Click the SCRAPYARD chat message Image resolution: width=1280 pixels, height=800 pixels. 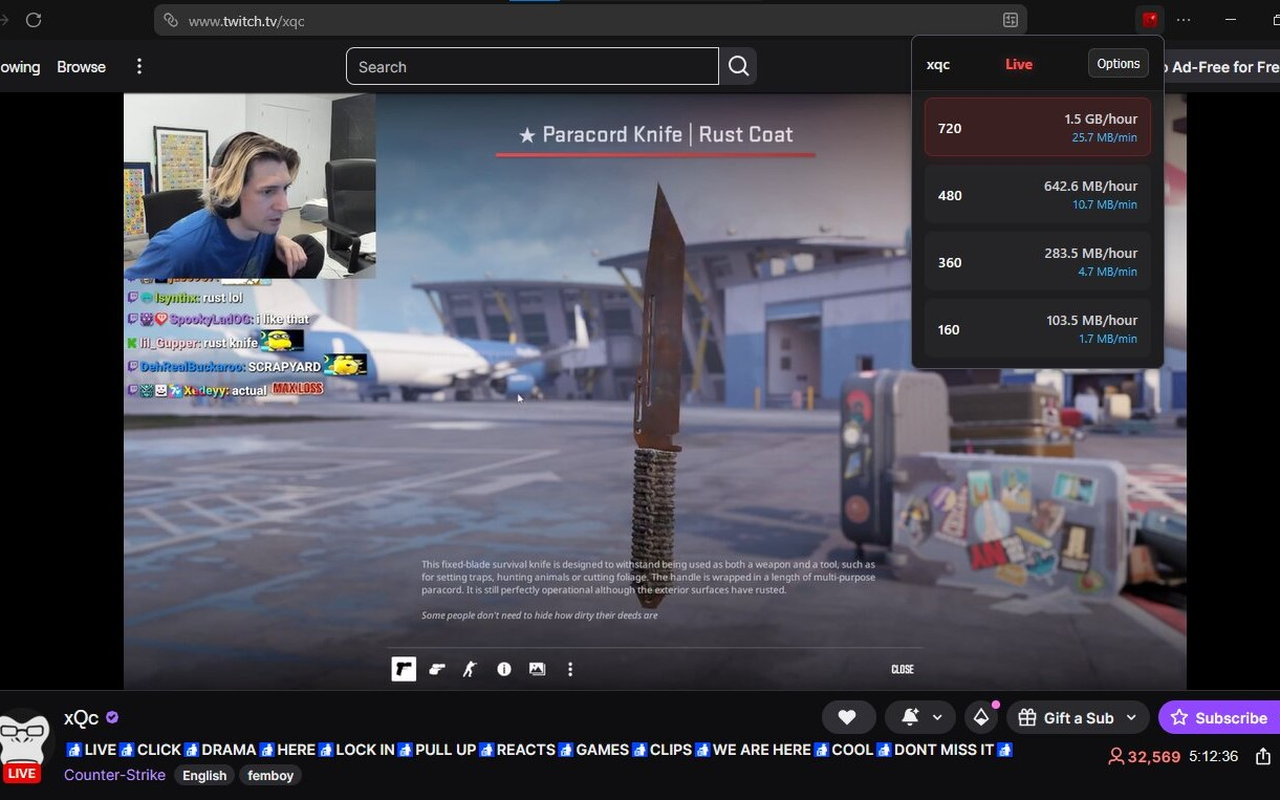click(x=247, y=366)
